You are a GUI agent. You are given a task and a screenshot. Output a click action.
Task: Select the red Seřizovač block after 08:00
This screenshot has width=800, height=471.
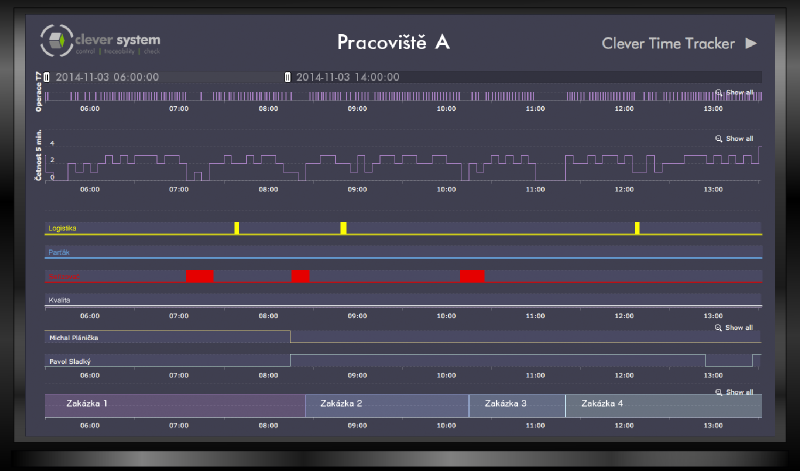tap(301, 276)
